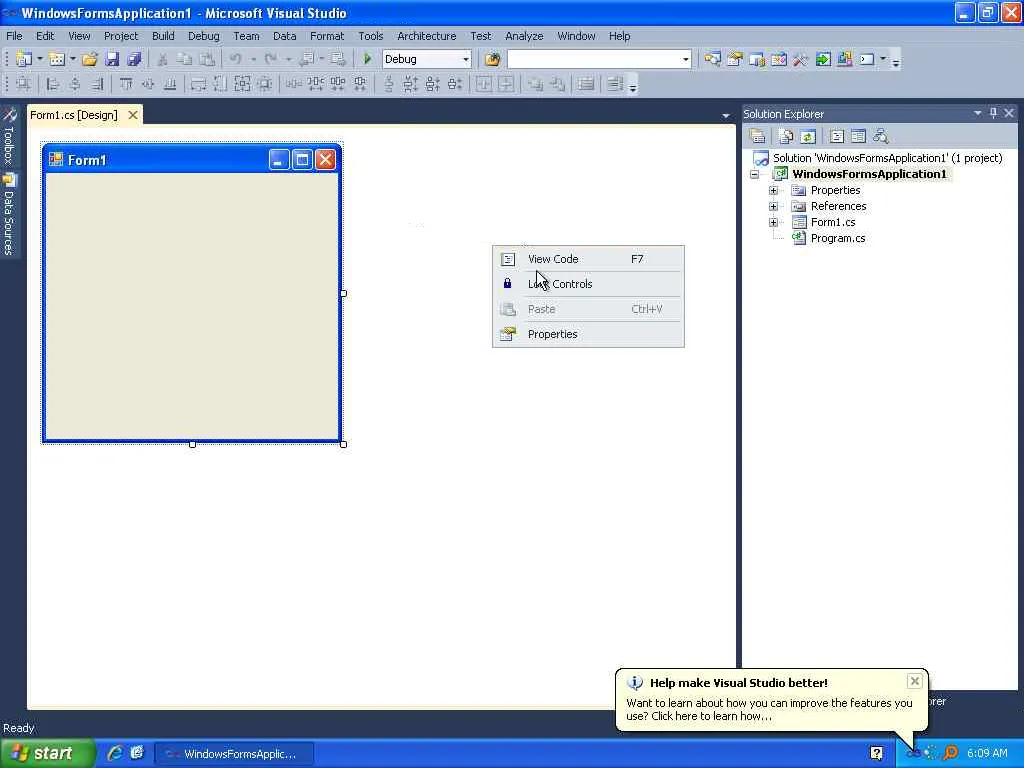Open the Properties Window toolbar icon
Viewport: 1024px width, 768px height.
(x=735, y=59)
